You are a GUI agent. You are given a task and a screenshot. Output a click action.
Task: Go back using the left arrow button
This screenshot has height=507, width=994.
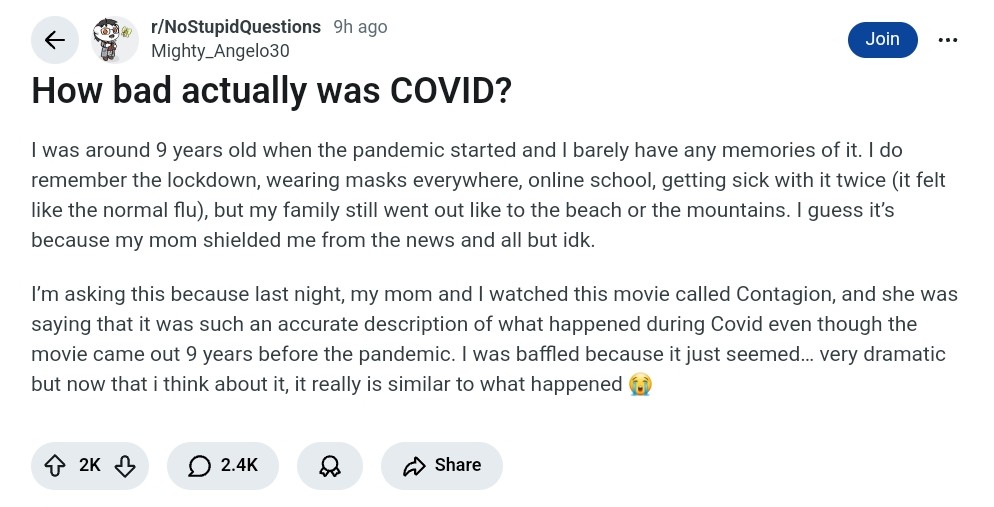click(x=55, y=40)
